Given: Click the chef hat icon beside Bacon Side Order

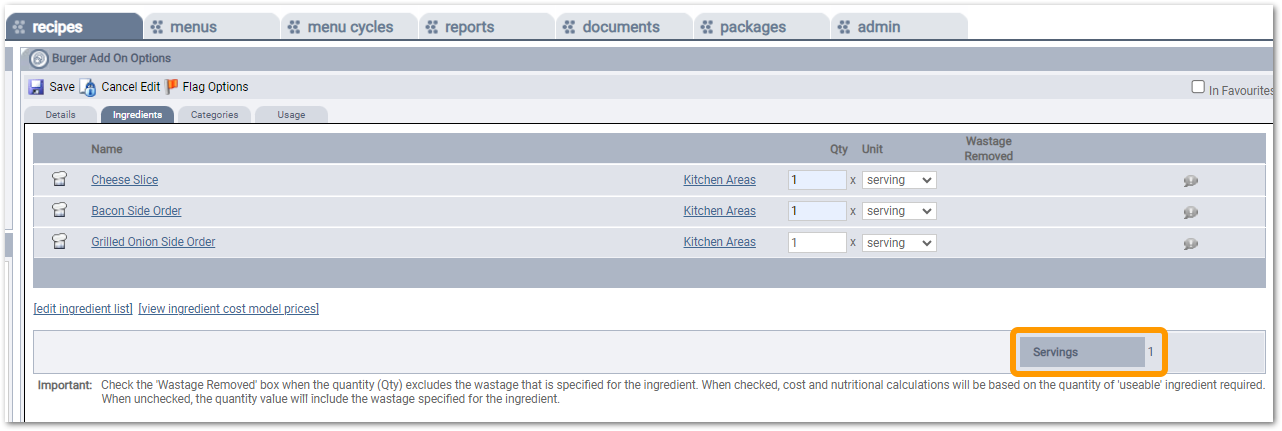Looking at the screenshot, I should pyautogui.click(x=60, y=211).
